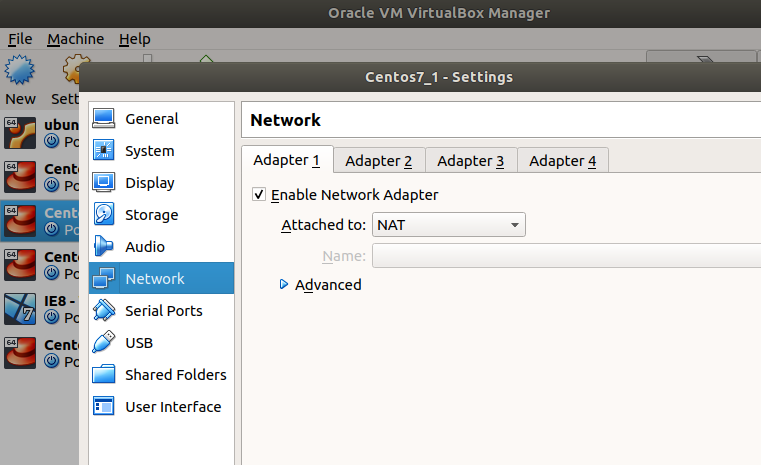Select the Shared Folders icon

pyautogui.click(x=104, y=375)
